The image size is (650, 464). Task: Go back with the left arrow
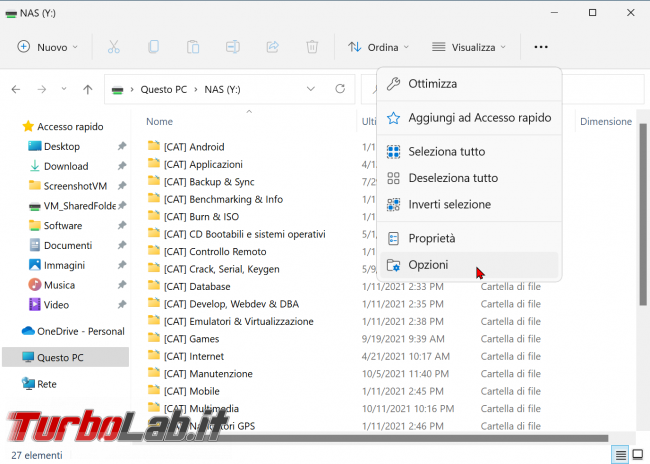[x=16, y=89]
